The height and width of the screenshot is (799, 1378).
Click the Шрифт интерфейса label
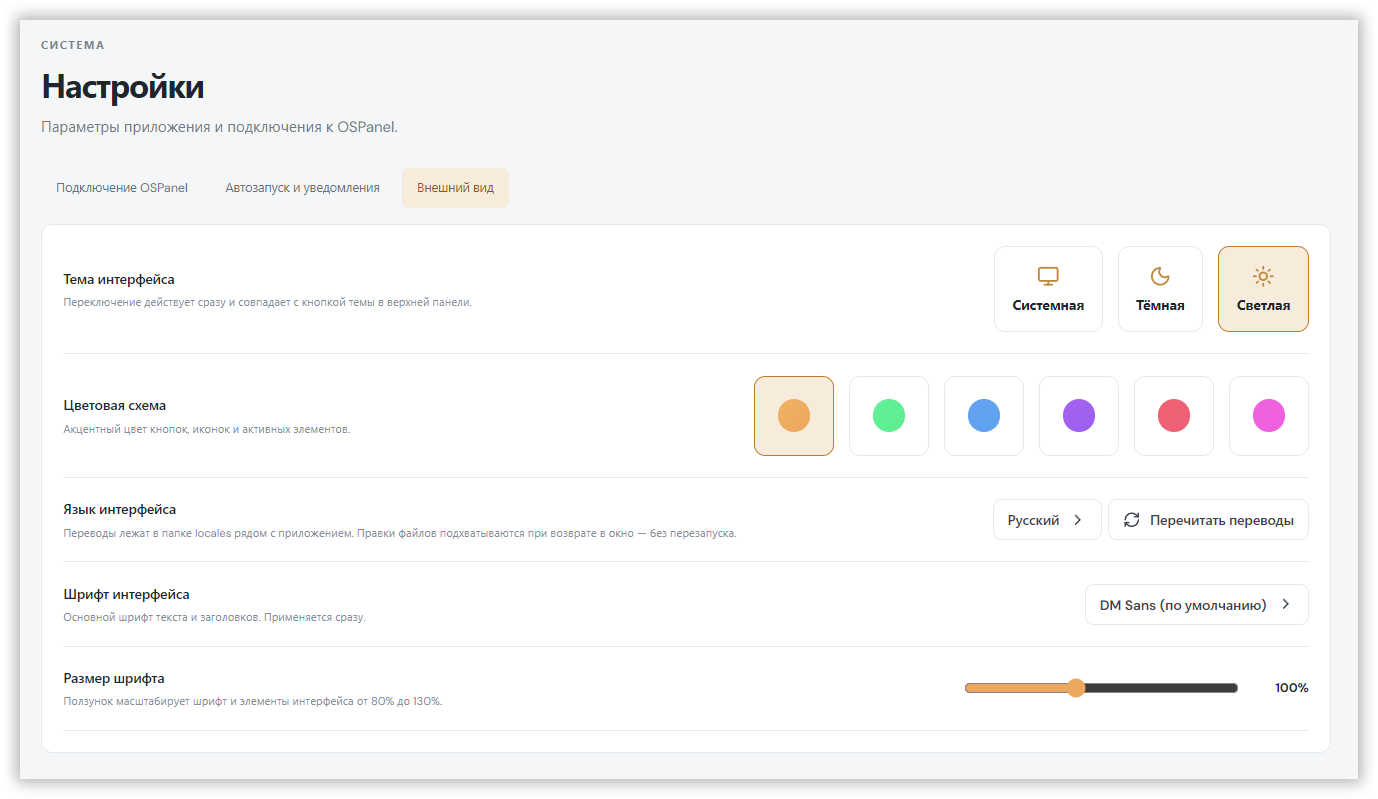pos(126,595)
